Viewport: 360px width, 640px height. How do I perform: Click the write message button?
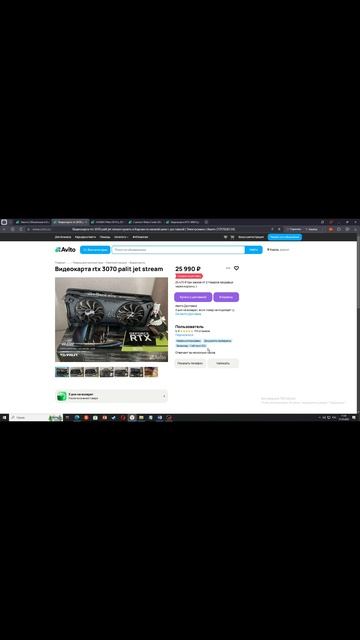click(223, 363)
